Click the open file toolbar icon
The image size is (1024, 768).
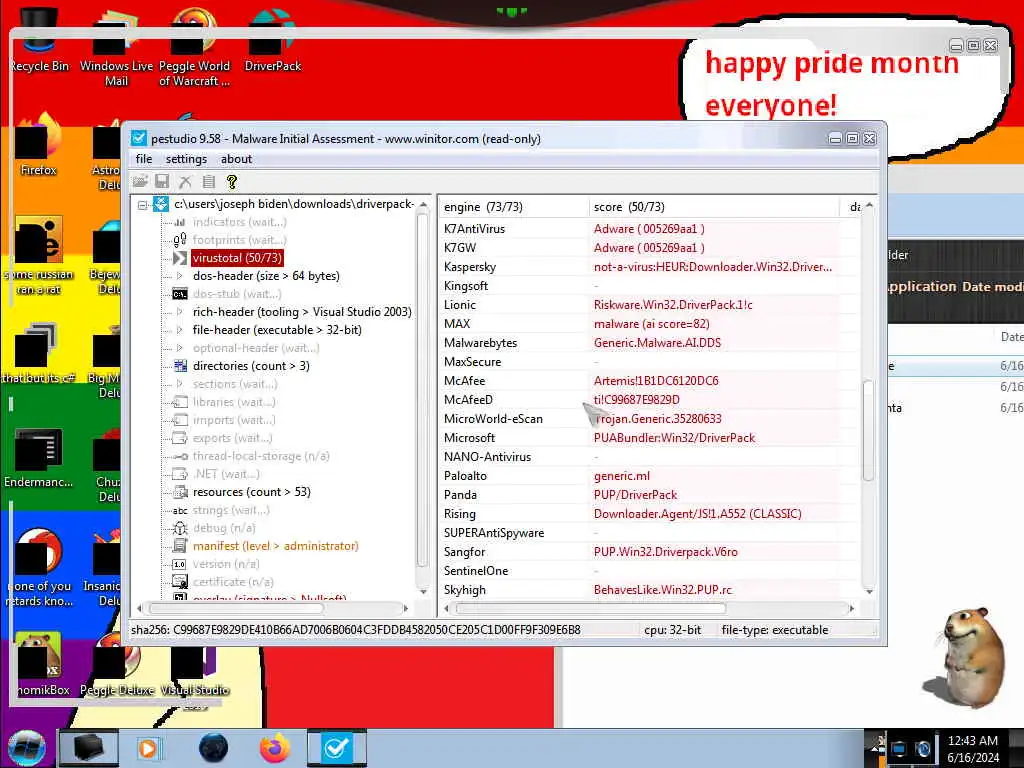click(140, 182)
